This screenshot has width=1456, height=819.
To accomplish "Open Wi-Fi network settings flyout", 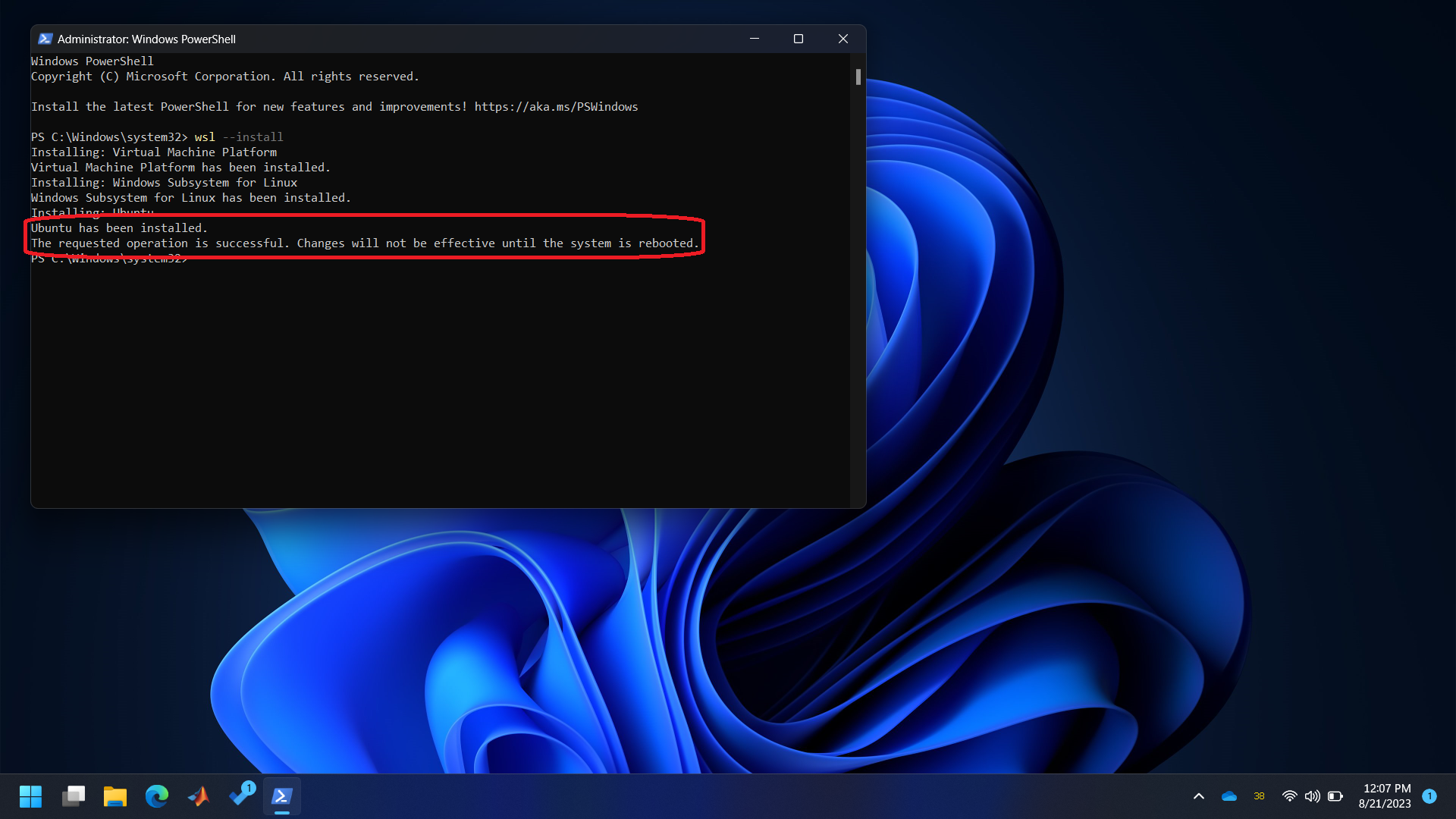I will [x=1289, y=796].
